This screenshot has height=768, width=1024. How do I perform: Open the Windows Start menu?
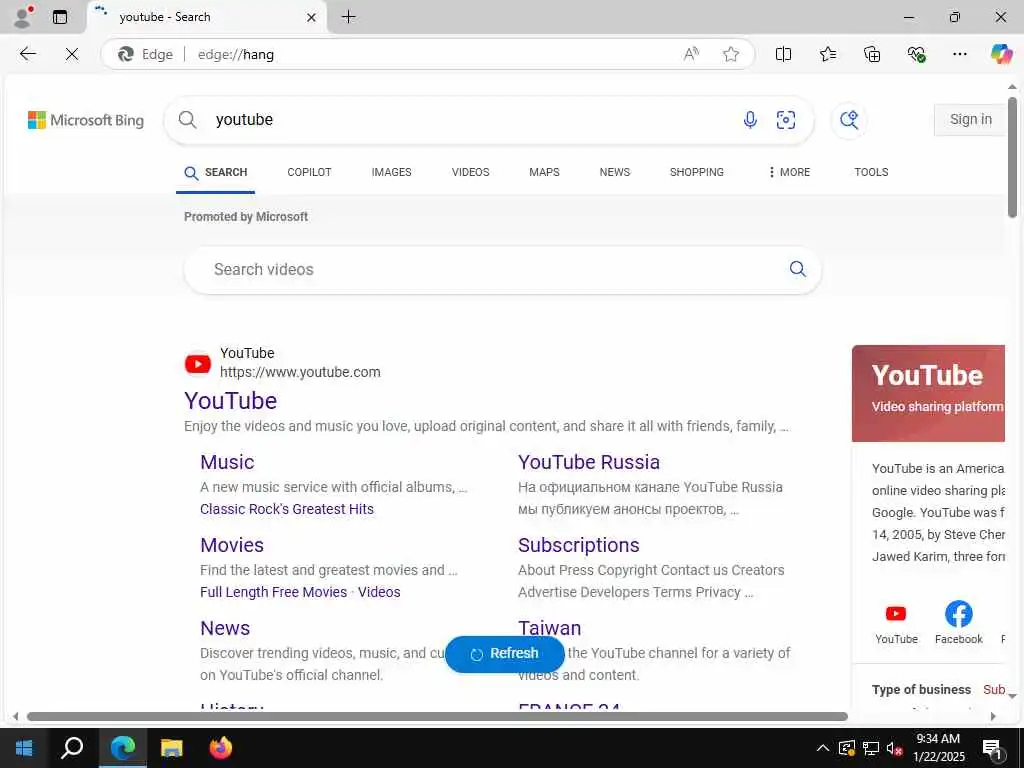click(x=24, y=748)
